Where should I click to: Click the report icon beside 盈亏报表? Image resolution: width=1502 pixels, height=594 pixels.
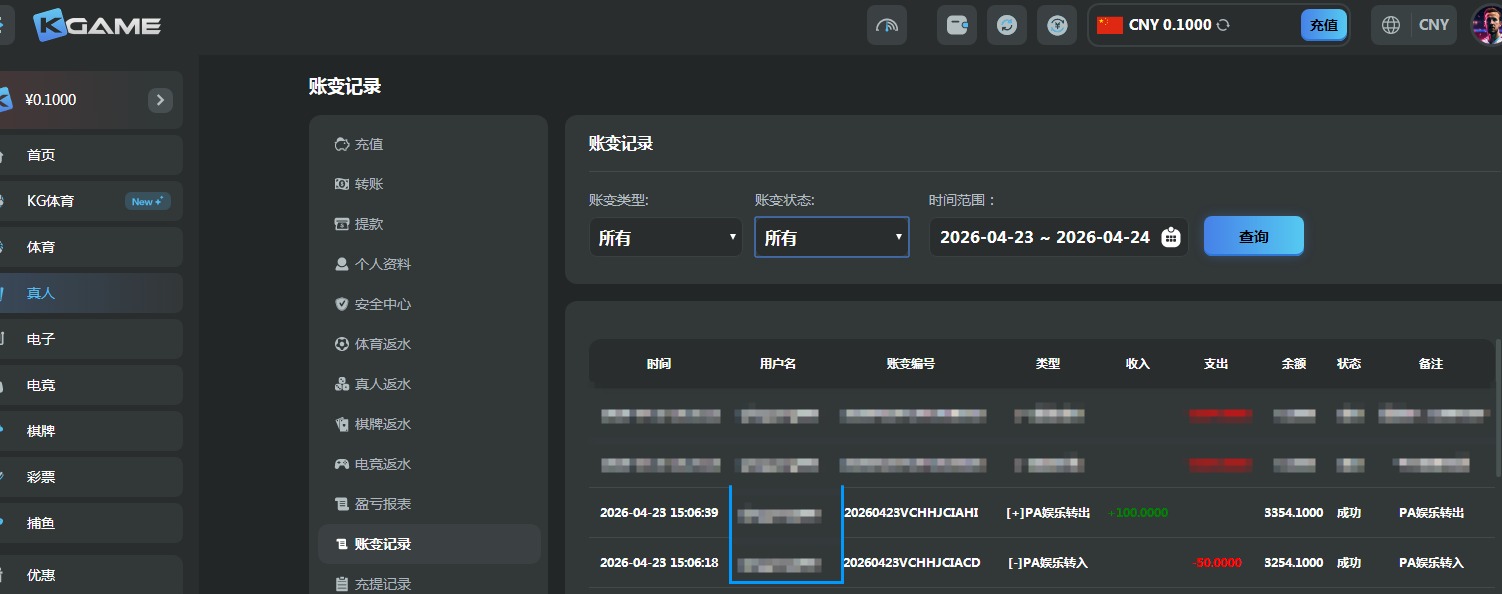click(342, 504)
